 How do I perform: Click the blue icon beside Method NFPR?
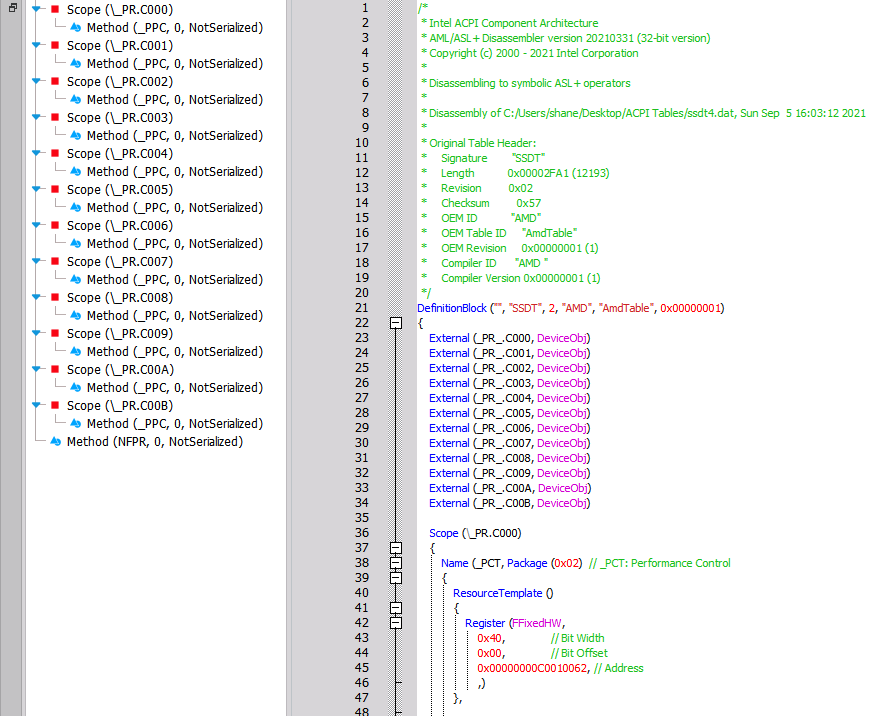[x=55, y=442]
